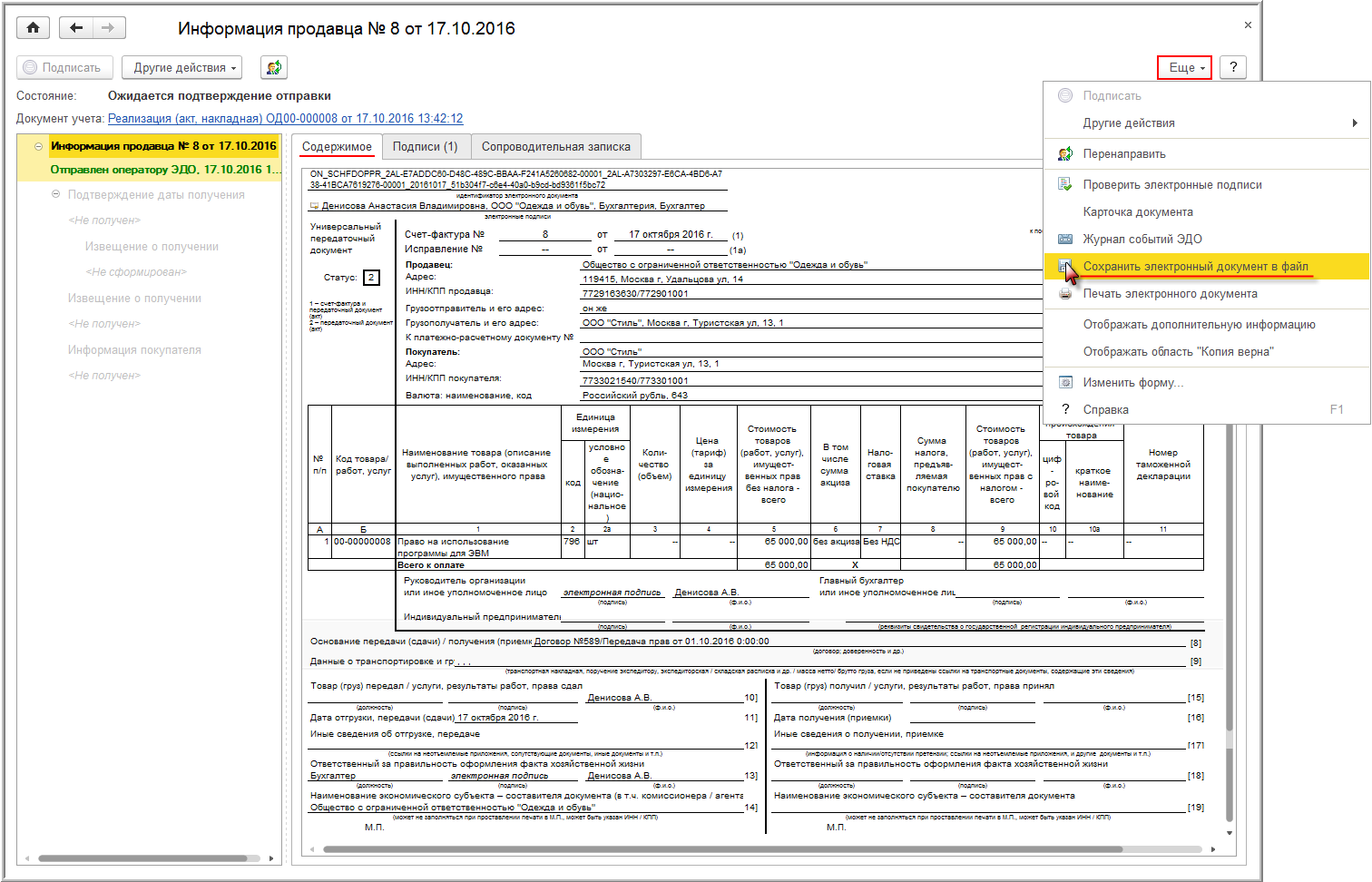The height and width of the screenshot is (882, 1372).
Task: Click the Российский рубль, 643 currency value
Action: coord(635,396)
